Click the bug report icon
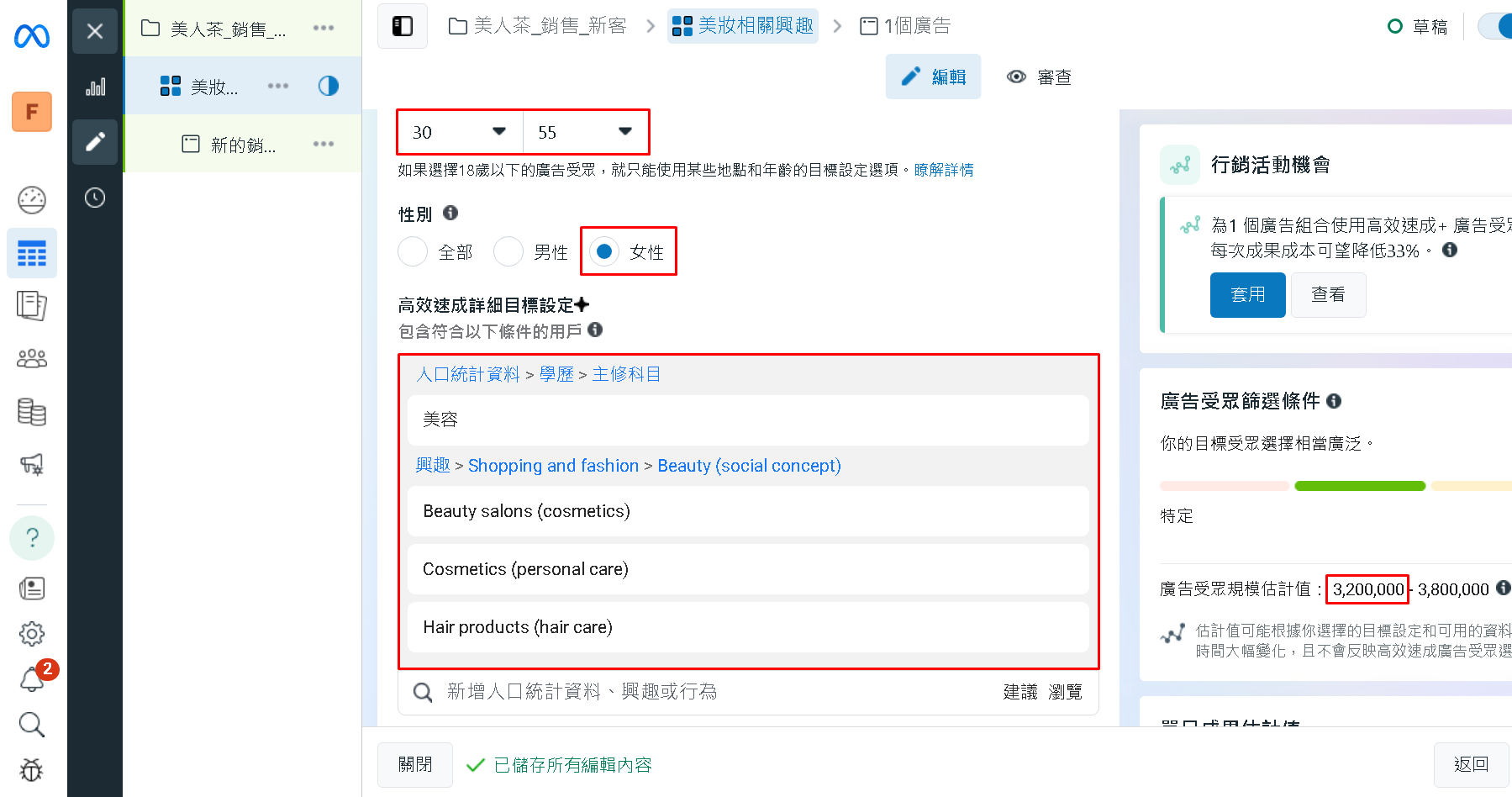 point(32,769)
